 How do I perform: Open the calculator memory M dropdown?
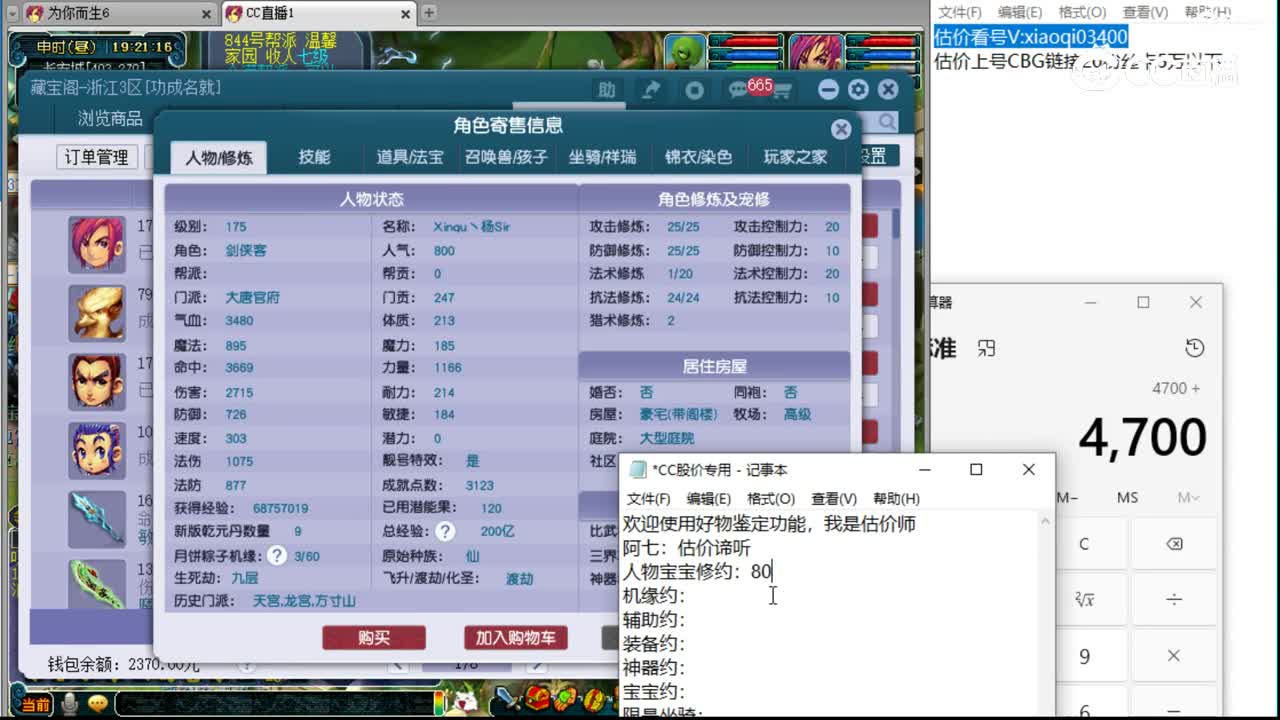[x=1187, y=497]
